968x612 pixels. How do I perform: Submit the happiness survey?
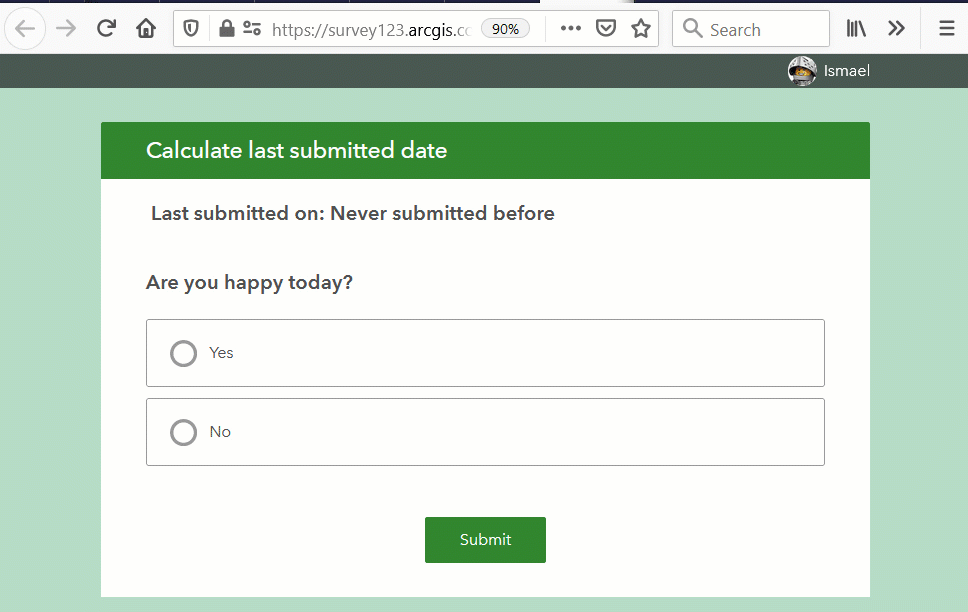(485, 539)
